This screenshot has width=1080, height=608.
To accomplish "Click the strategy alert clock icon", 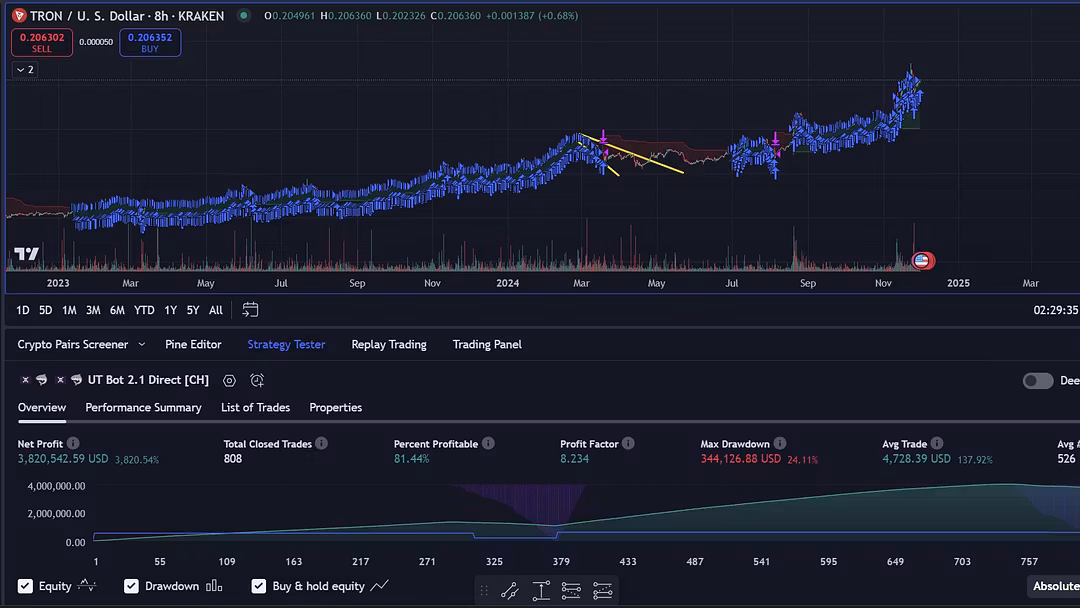I will click(x=257, y=380).
